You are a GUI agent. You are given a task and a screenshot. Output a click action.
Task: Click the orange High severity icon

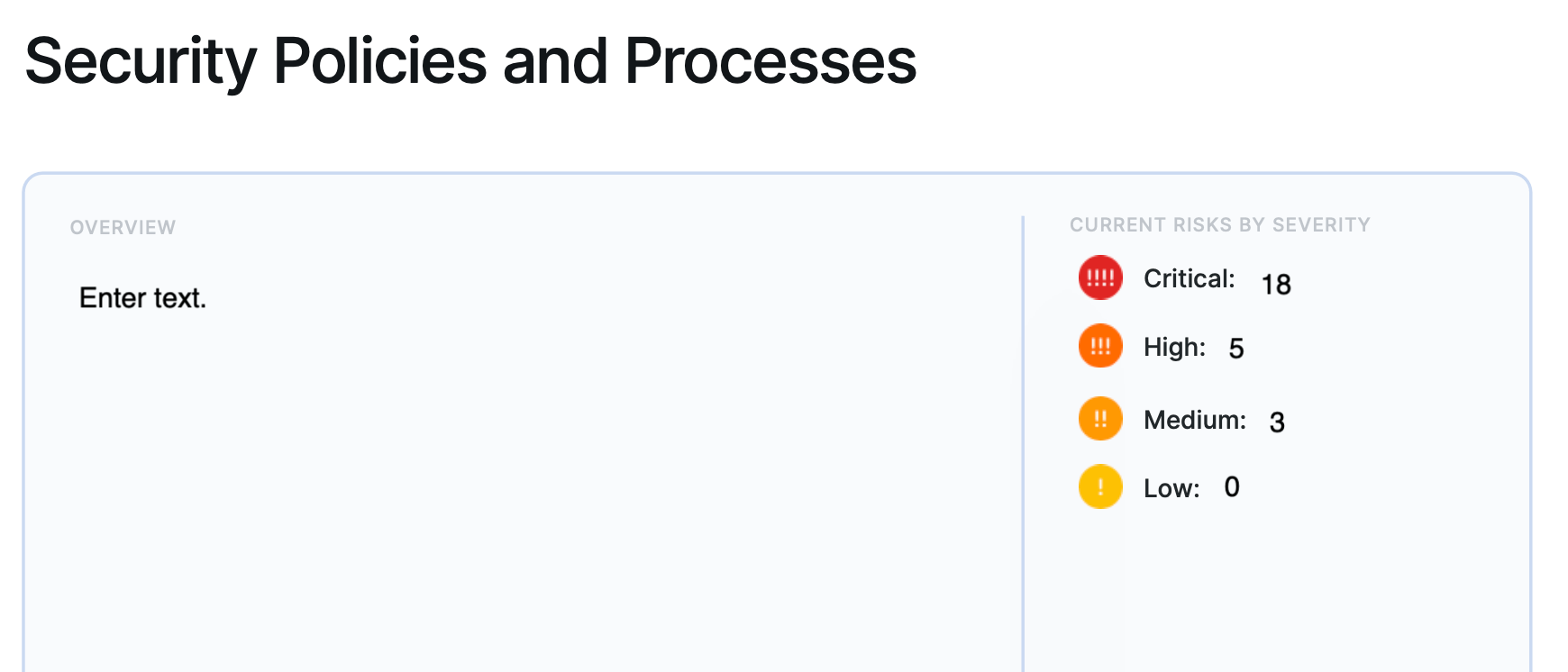[x=1100, y=346]
